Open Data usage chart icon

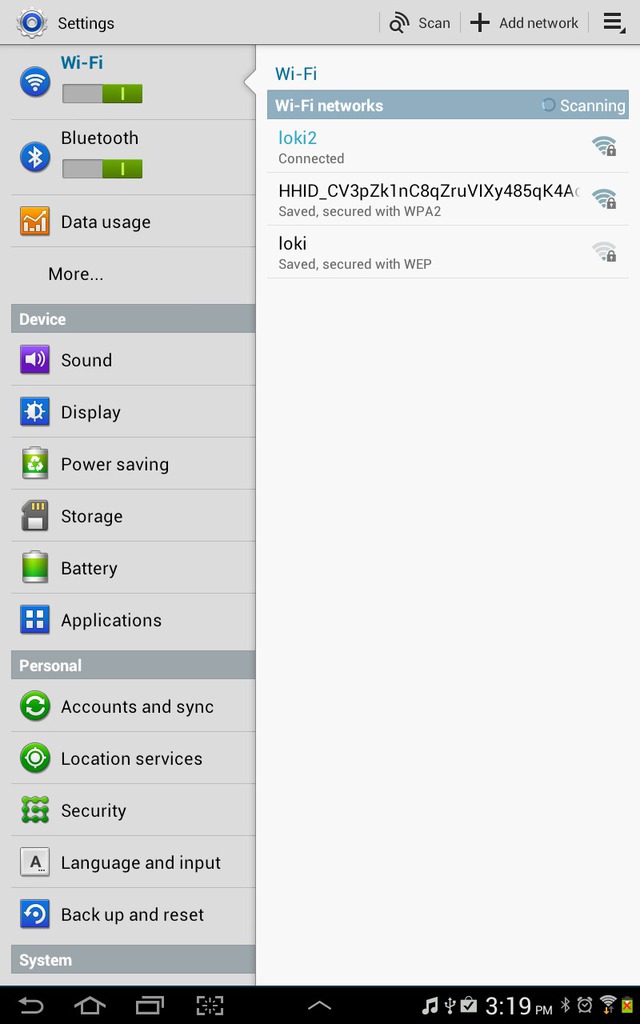35,221
